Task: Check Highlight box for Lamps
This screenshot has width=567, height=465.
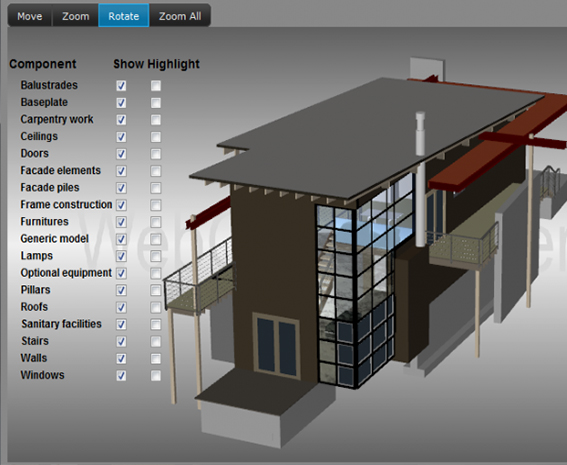Action: pos(156,256)
